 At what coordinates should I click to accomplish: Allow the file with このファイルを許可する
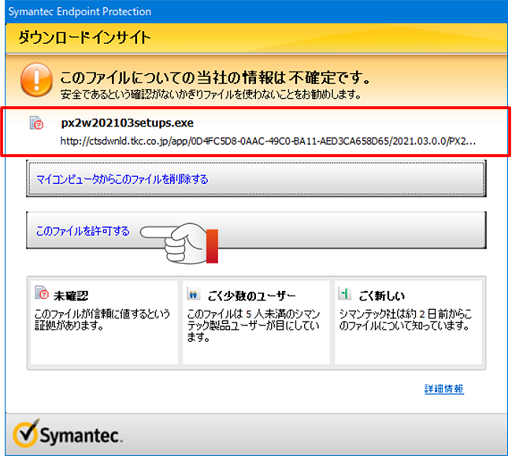(256, 230)
